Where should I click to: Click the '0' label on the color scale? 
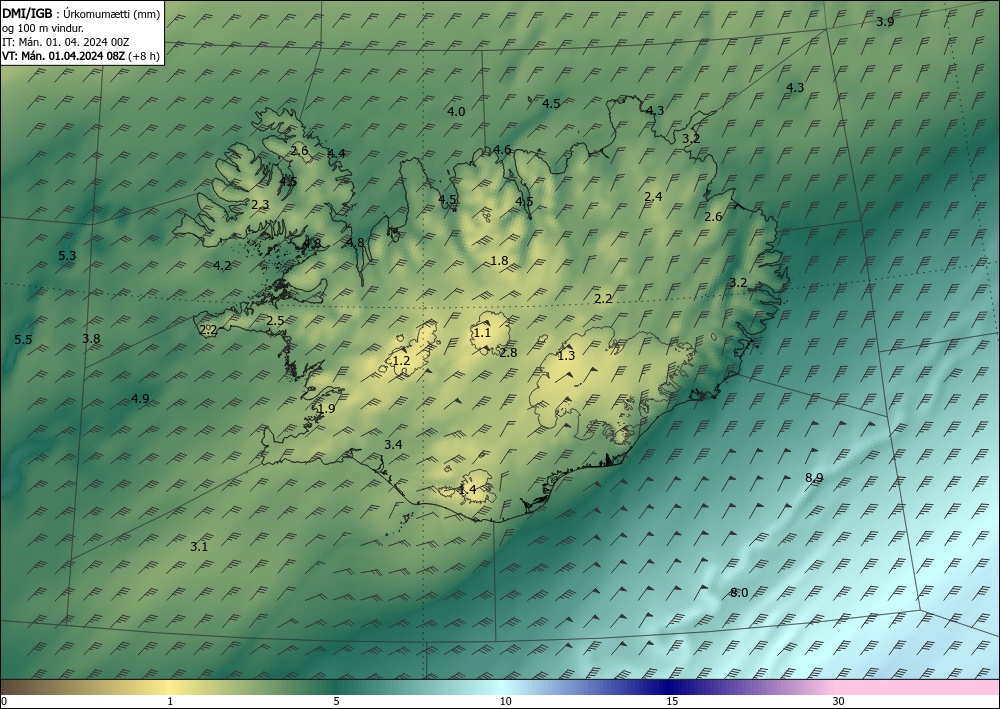pyautogui.click(x=4, y=702)
